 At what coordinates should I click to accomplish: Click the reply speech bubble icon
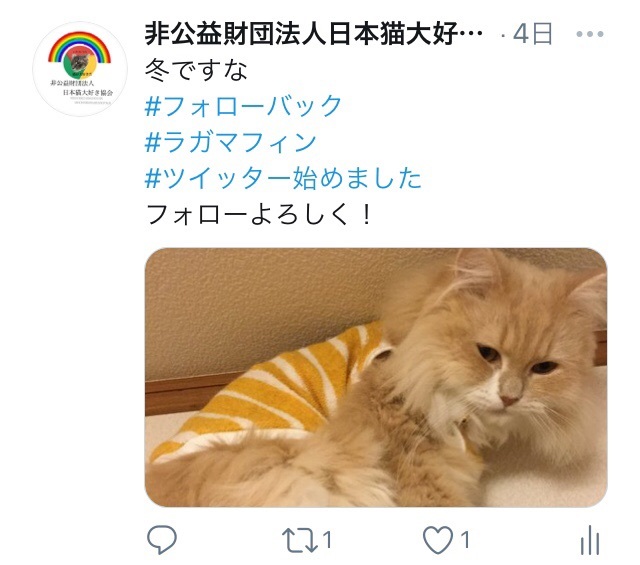(x=162, y=540)
